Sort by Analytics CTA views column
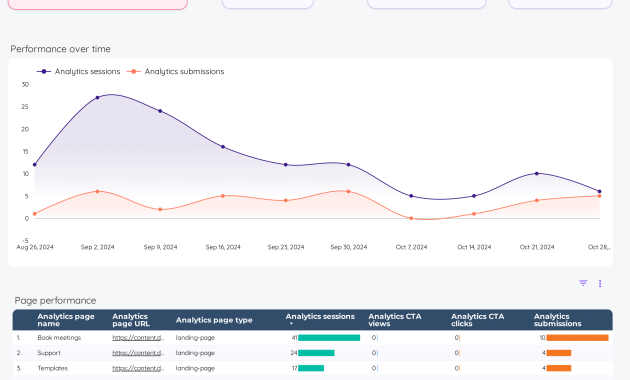 click(x=395, y=320)
